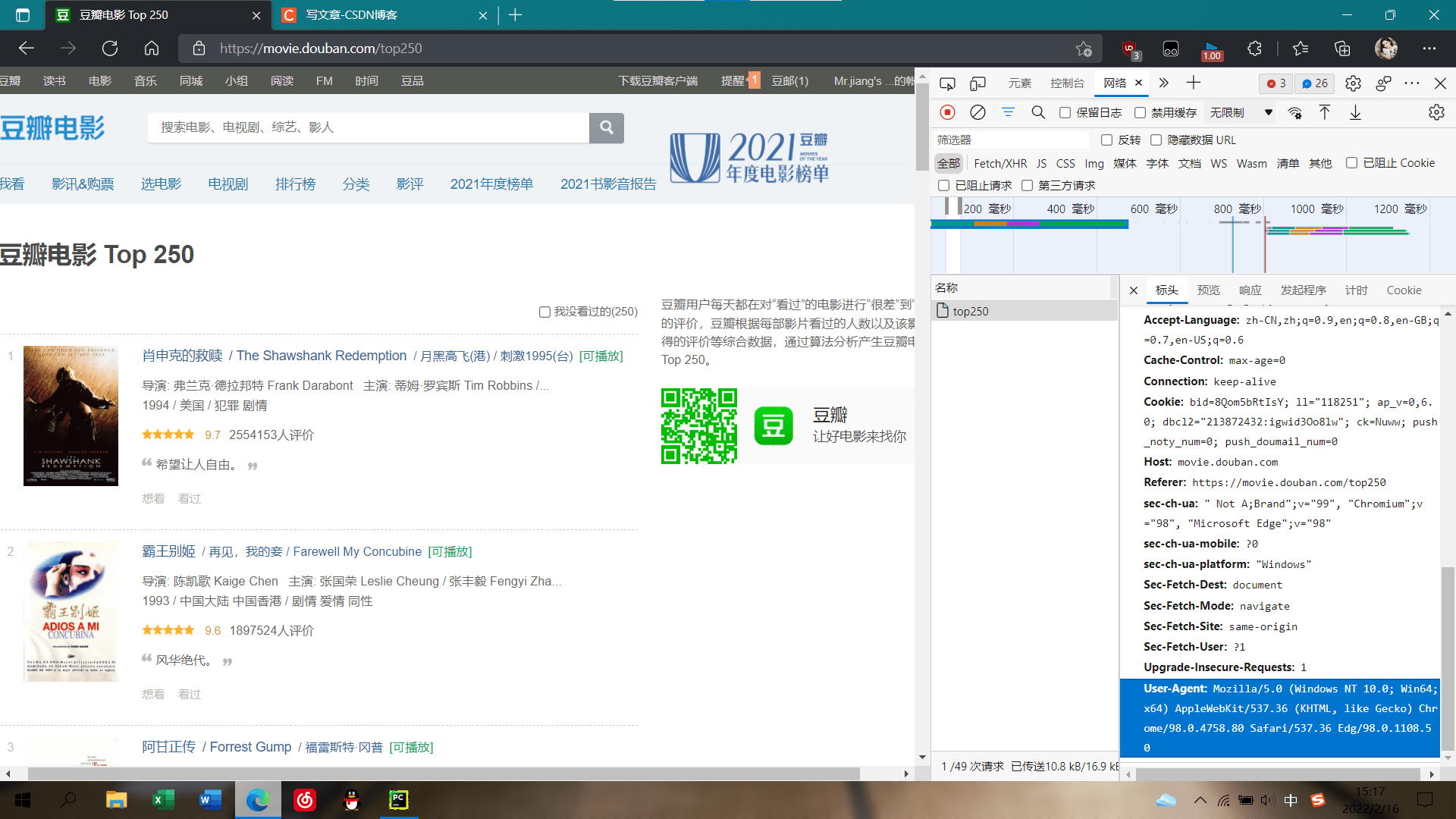
Task: Click the record network log button
Action: coord(947,112)
